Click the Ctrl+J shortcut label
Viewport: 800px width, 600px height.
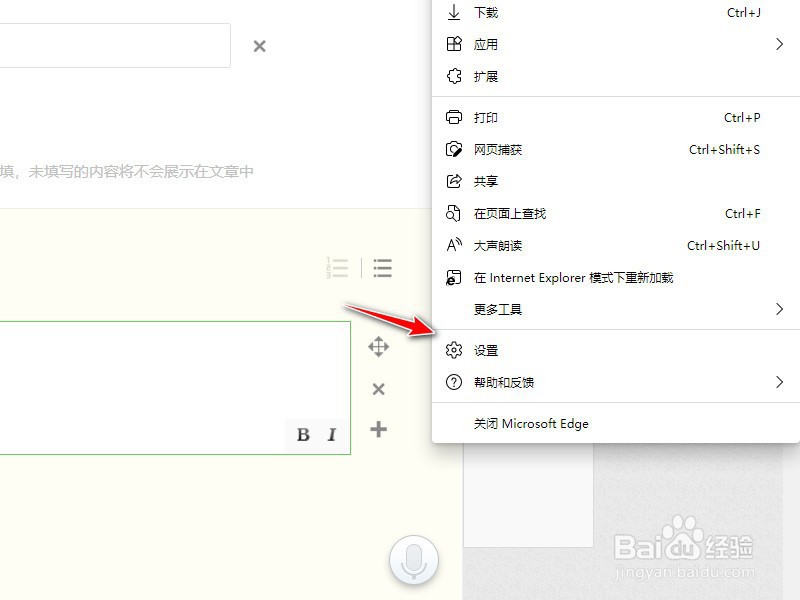pyautogui.click(x=743, y=13)
